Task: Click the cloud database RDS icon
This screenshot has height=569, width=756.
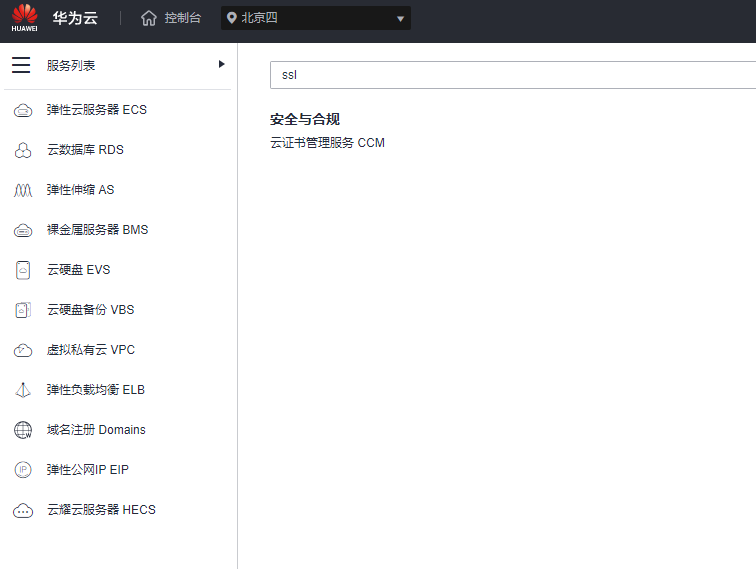Action: (23, 150)
